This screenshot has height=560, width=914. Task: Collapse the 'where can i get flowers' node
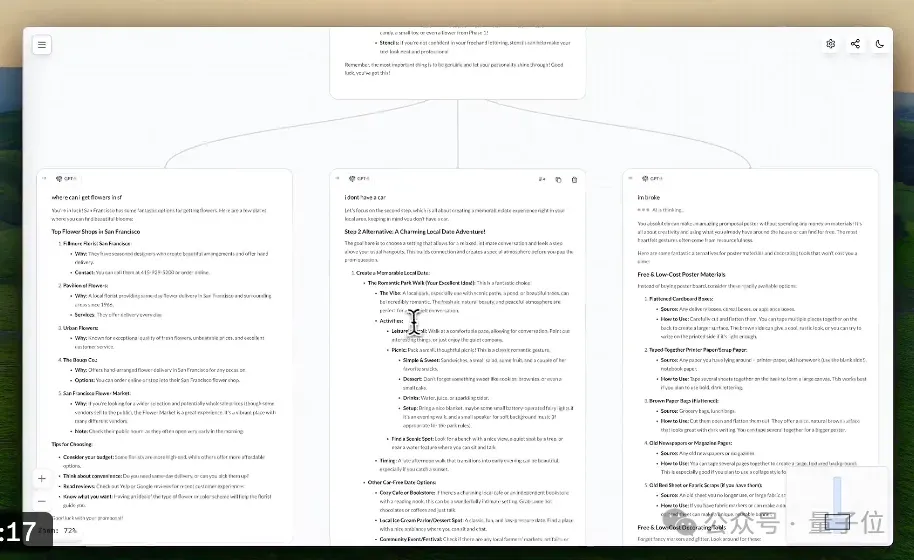(x=44, y=178)
